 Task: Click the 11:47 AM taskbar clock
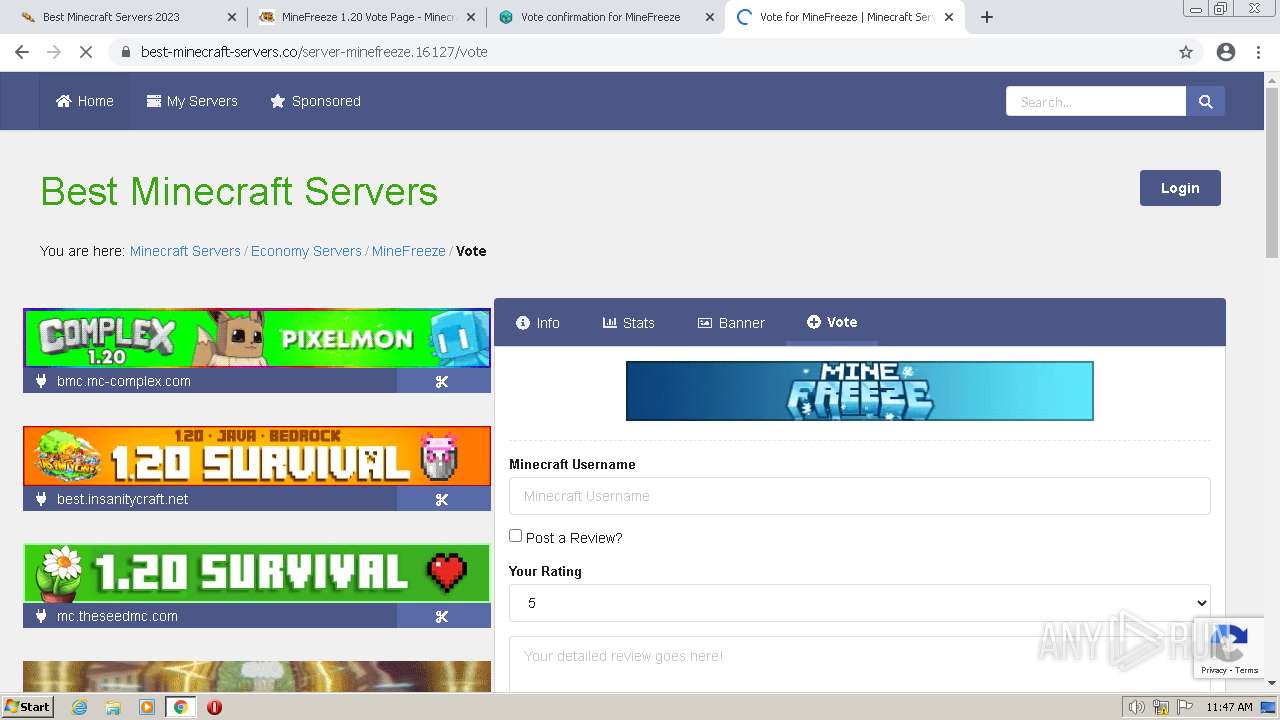coord(1229,707)
